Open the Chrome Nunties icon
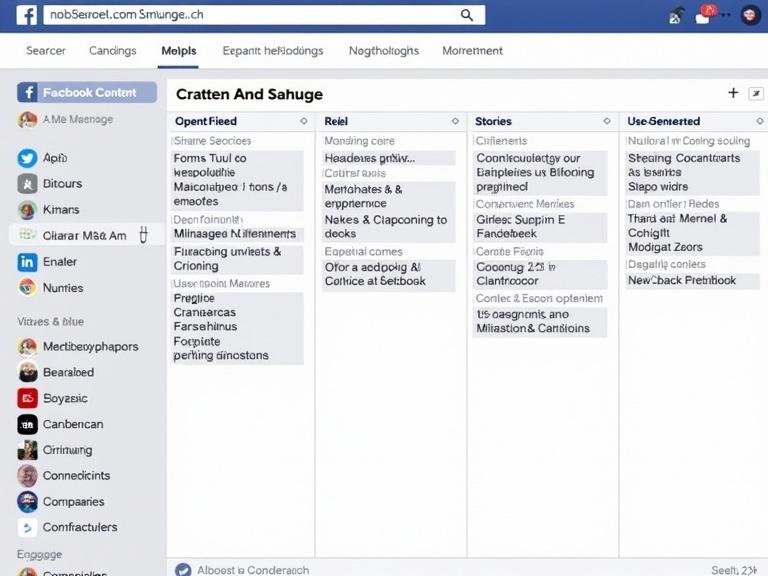The height and width of the screenshot is (576, 768). click(x=27, y=288)
